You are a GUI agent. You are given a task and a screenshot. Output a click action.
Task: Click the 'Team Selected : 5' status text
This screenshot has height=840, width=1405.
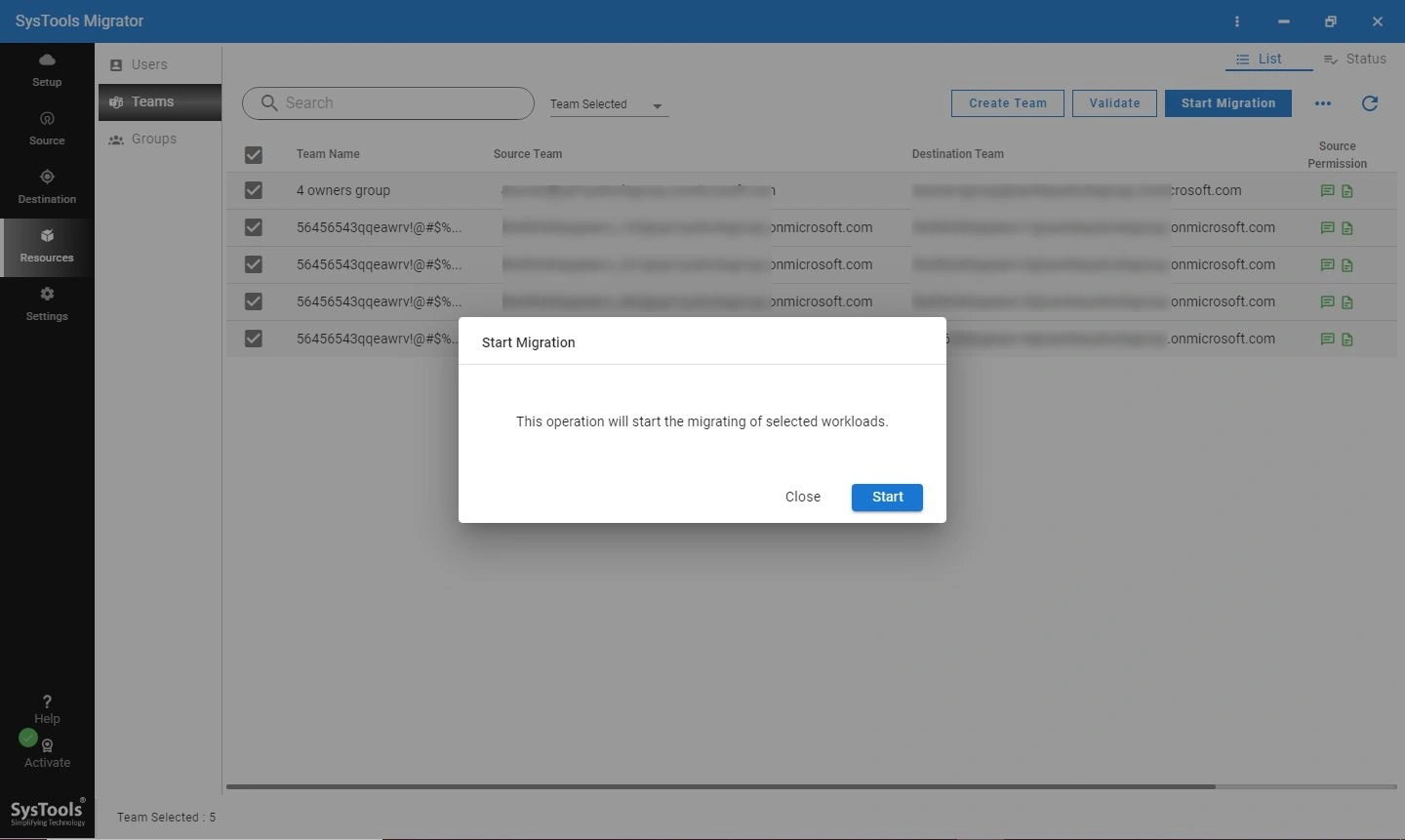pos(167,818)
